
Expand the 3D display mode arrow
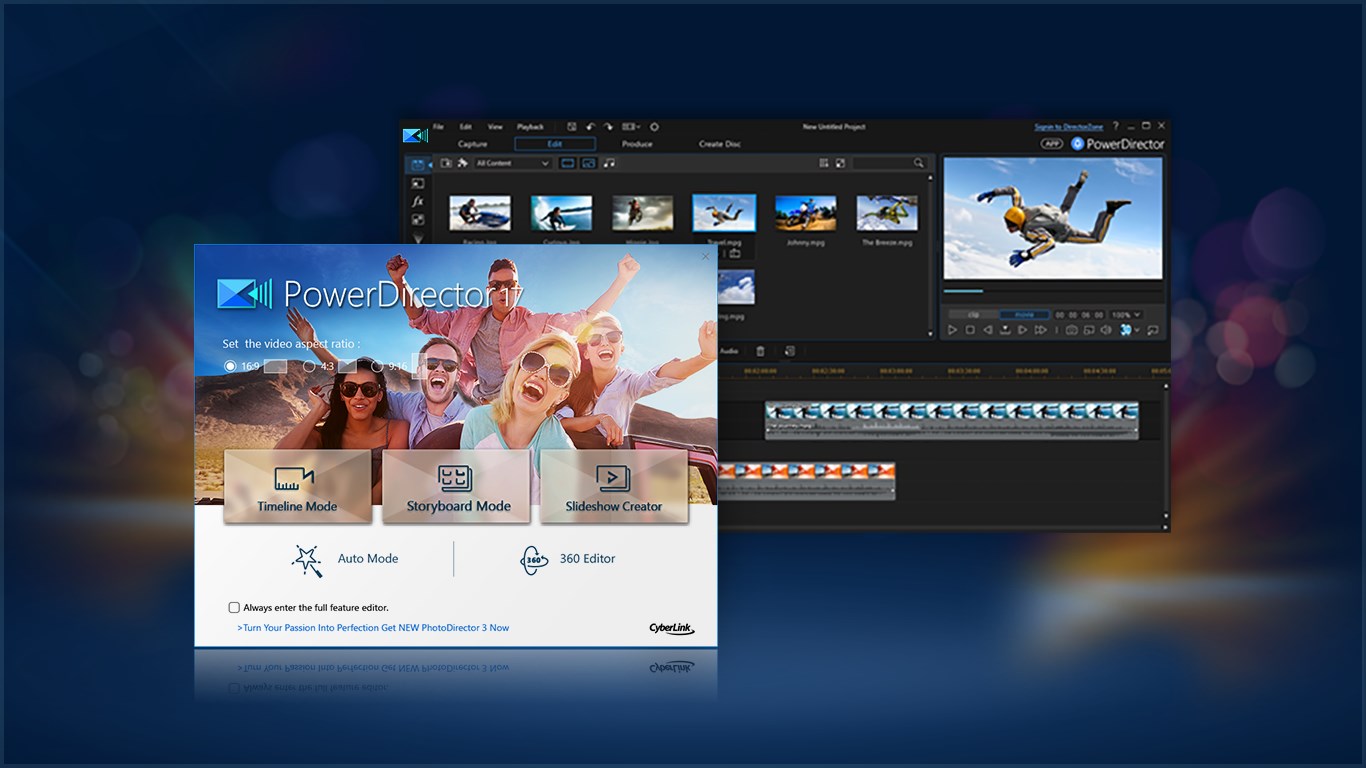[1137, 330]
